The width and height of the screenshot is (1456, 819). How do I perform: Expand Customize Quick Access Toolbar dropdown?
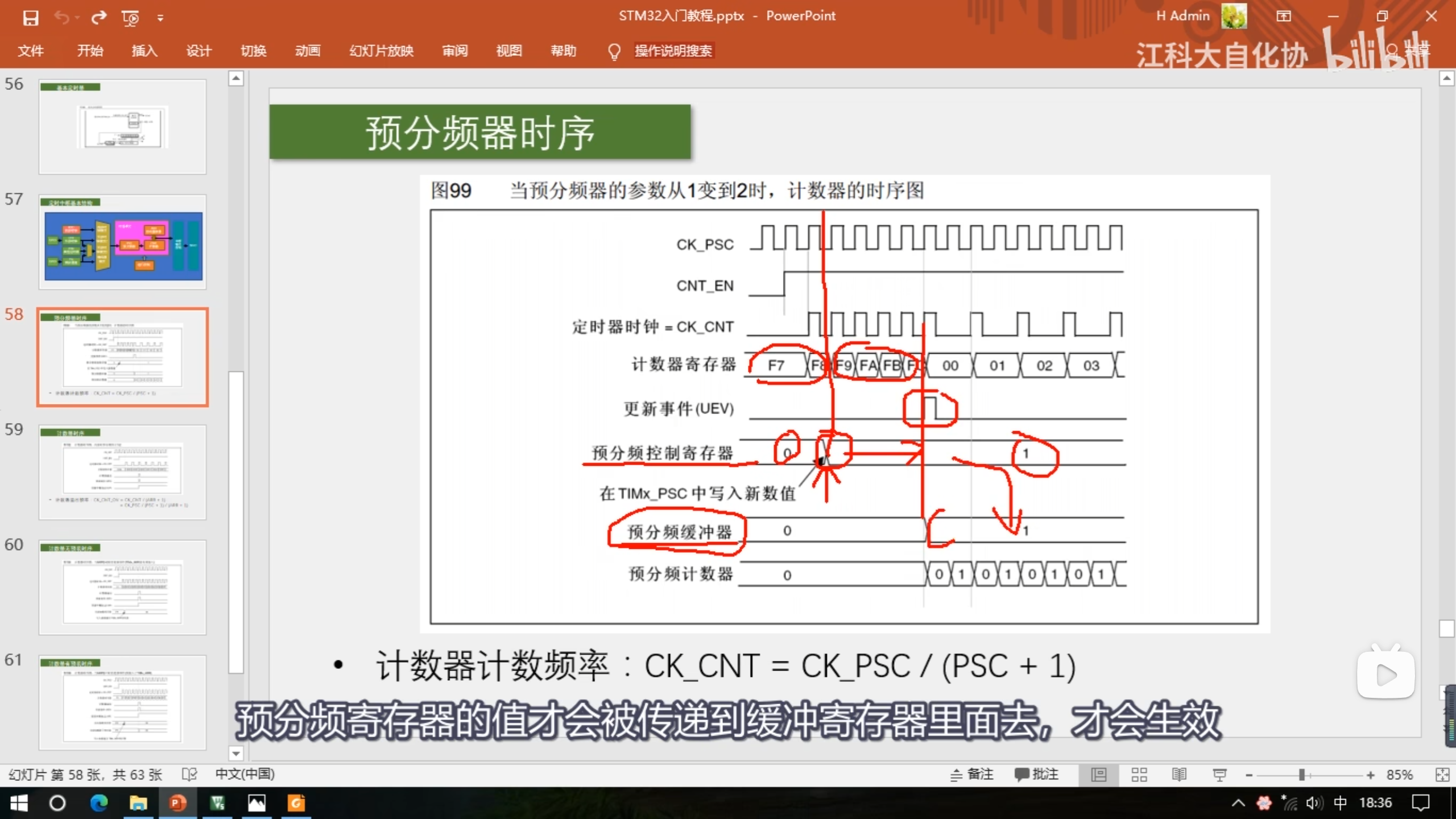(160, 18)
